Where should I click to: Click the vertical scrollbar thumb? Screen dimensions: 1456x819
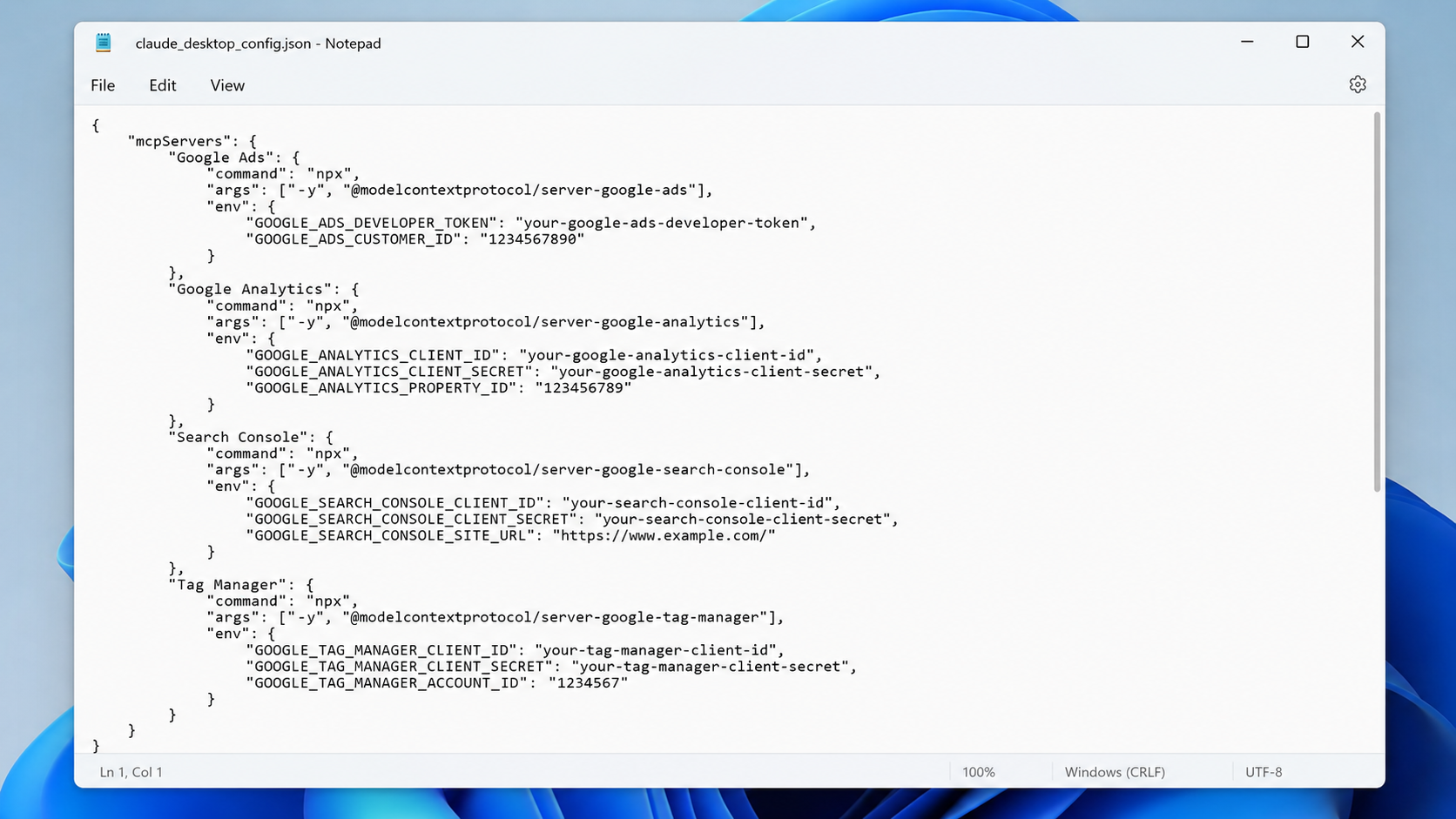(1377, 301)
